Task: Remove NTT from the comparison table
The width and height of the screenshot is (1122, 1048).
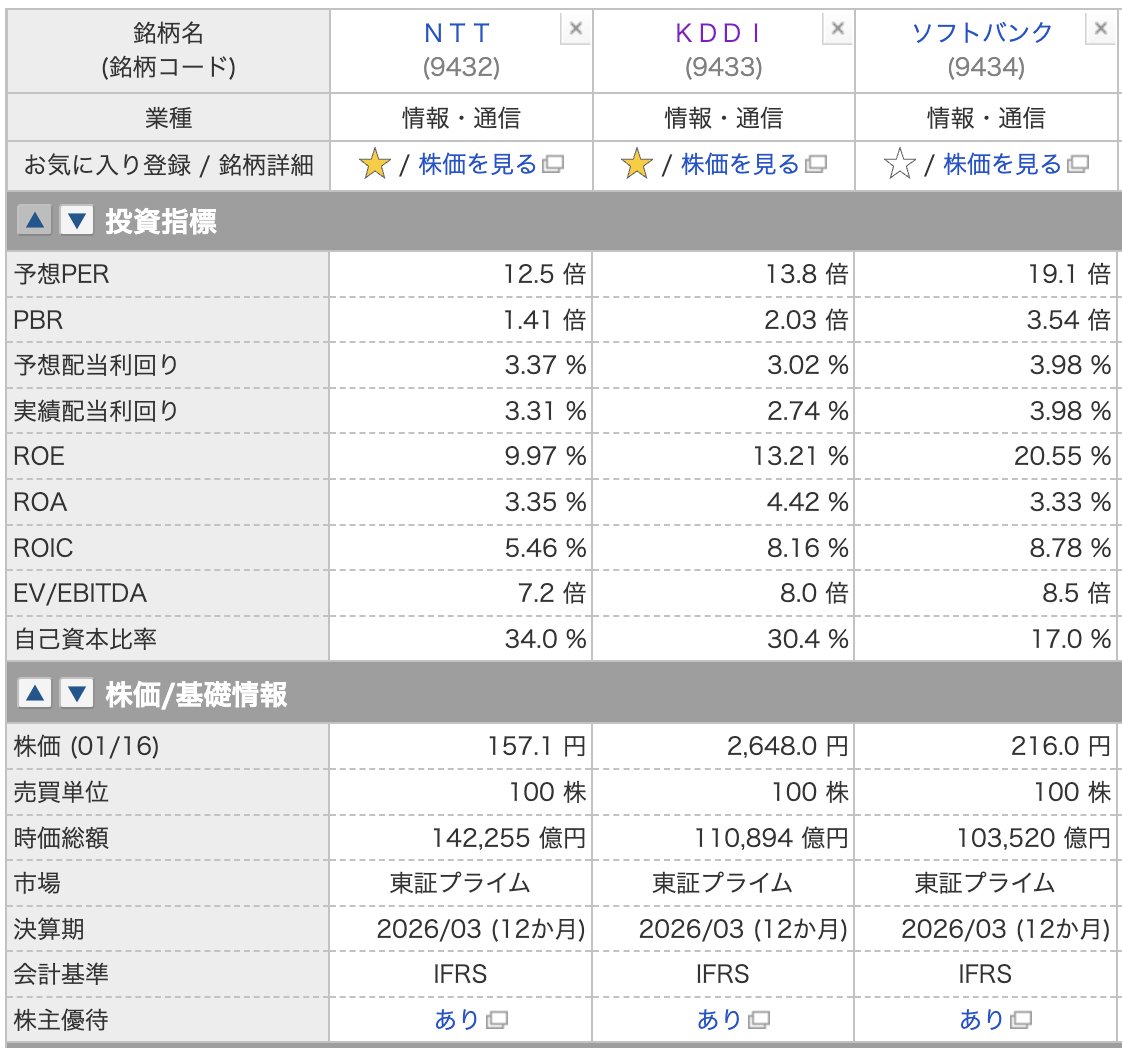Action: pos(575,29)
